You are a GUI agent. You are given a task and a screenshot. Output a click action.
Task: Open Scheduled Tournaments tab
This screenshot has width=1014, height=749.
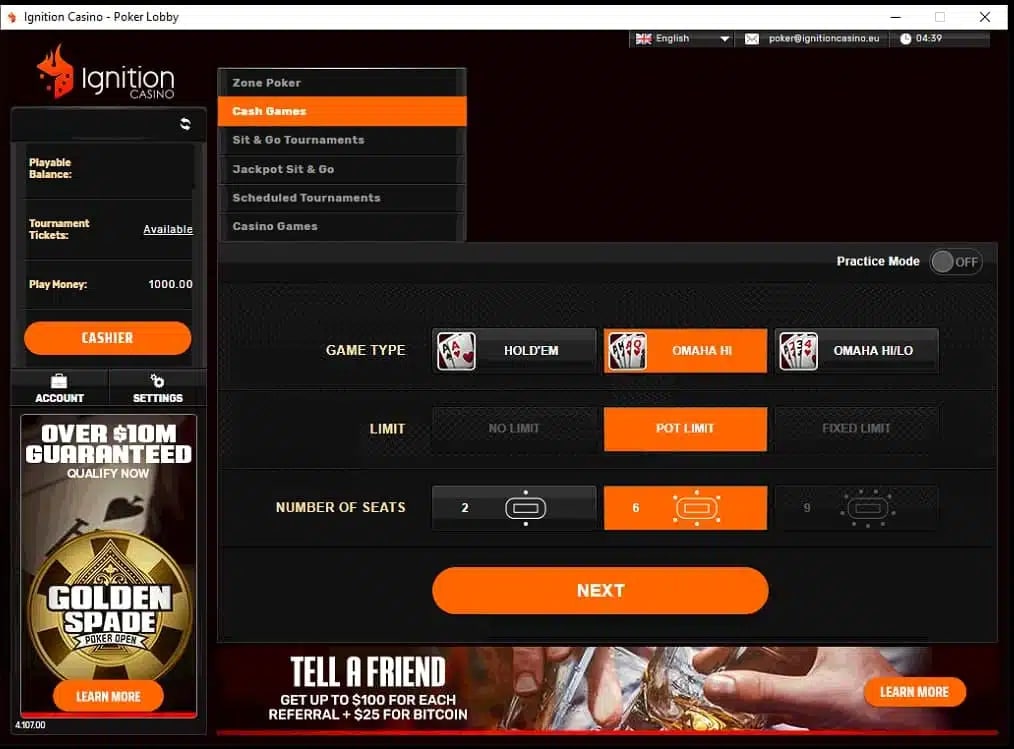[341, 198]
